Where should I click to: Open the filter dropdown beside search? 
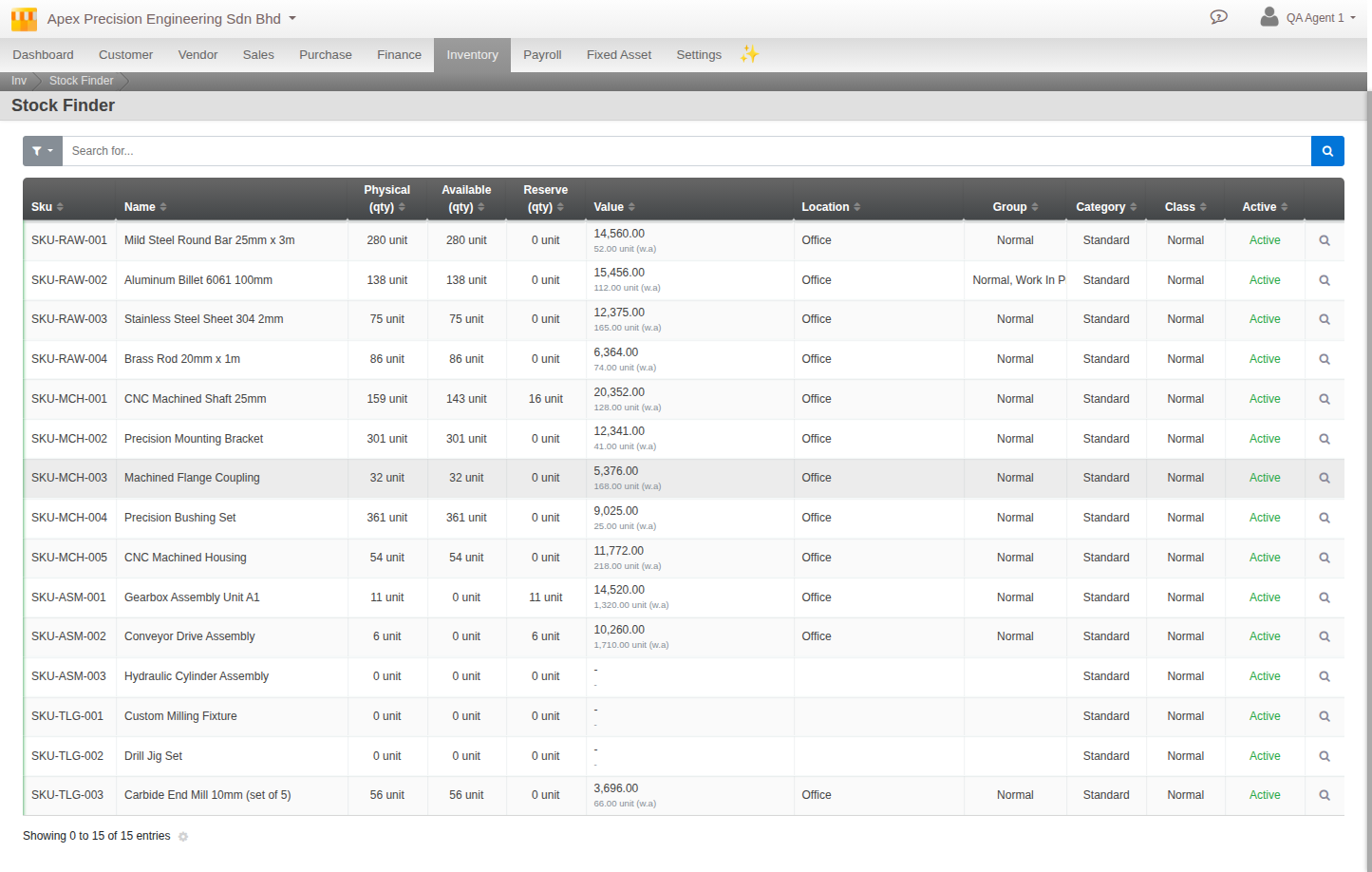tap(43, 151)
